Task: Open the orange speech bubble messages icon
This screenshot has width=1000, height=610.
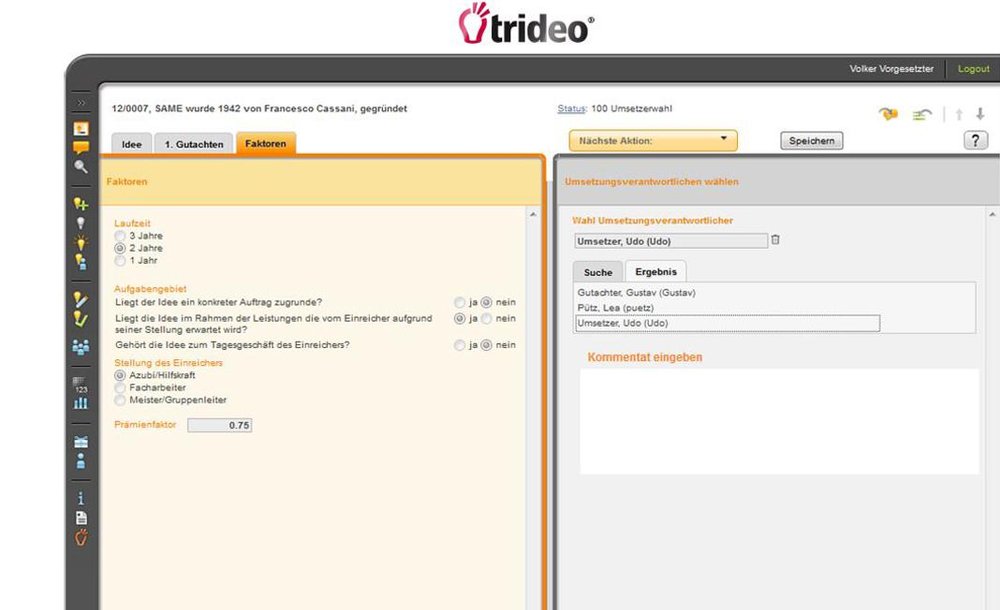Action: tap(81, 148)
